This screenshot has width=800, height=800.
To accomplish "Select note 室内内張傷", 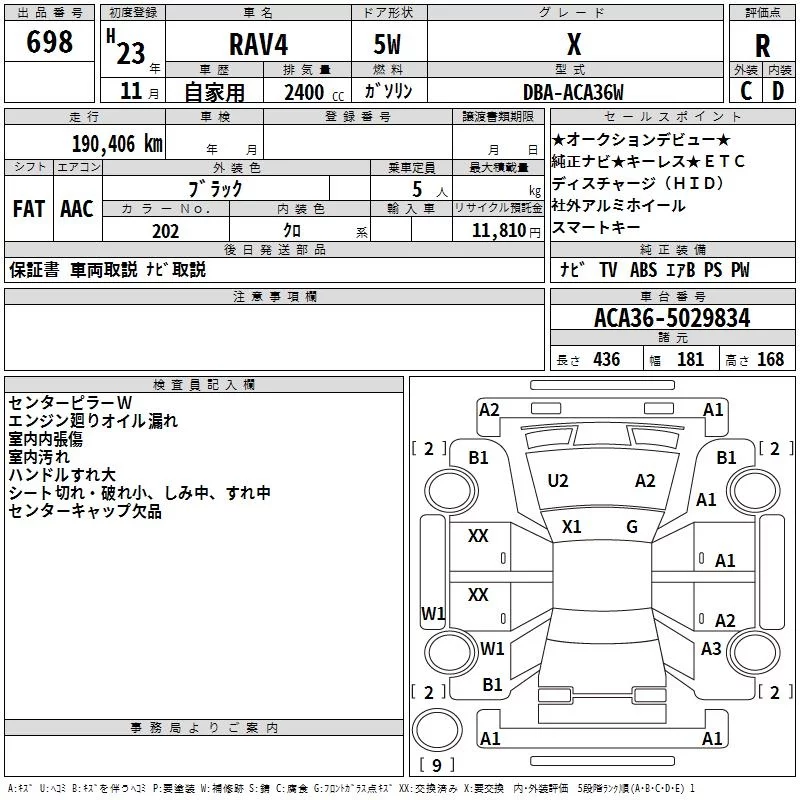I will coord(45,439).
